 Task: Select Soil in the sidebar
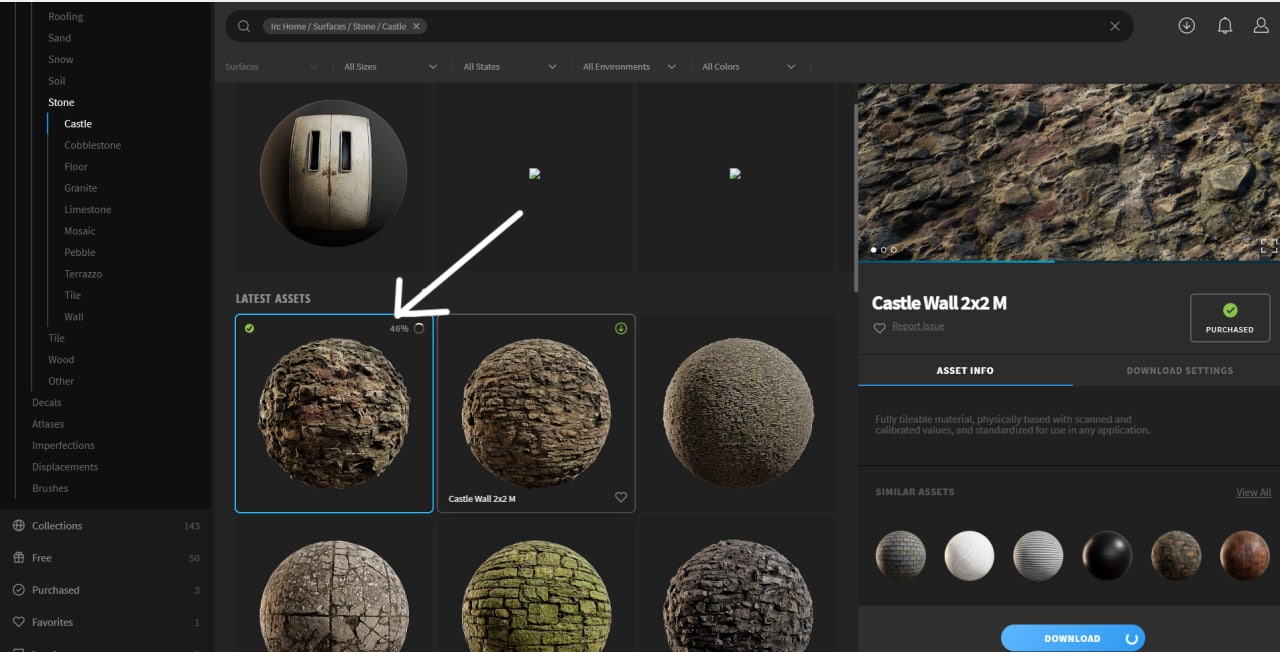[57, 81]
